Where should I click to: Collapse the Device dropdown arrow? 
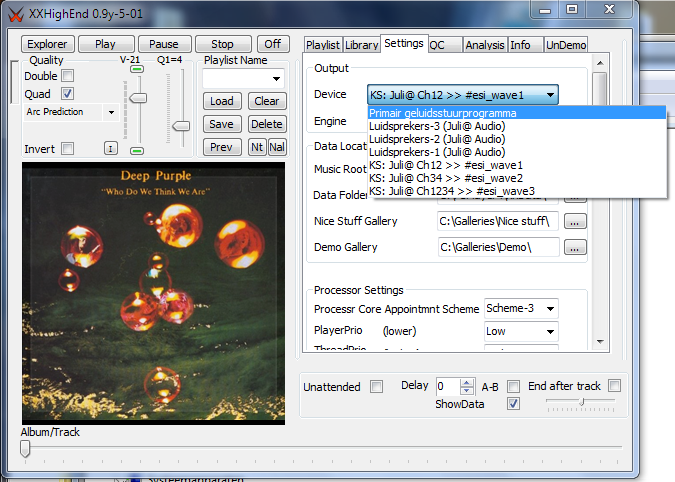(550, 95)
